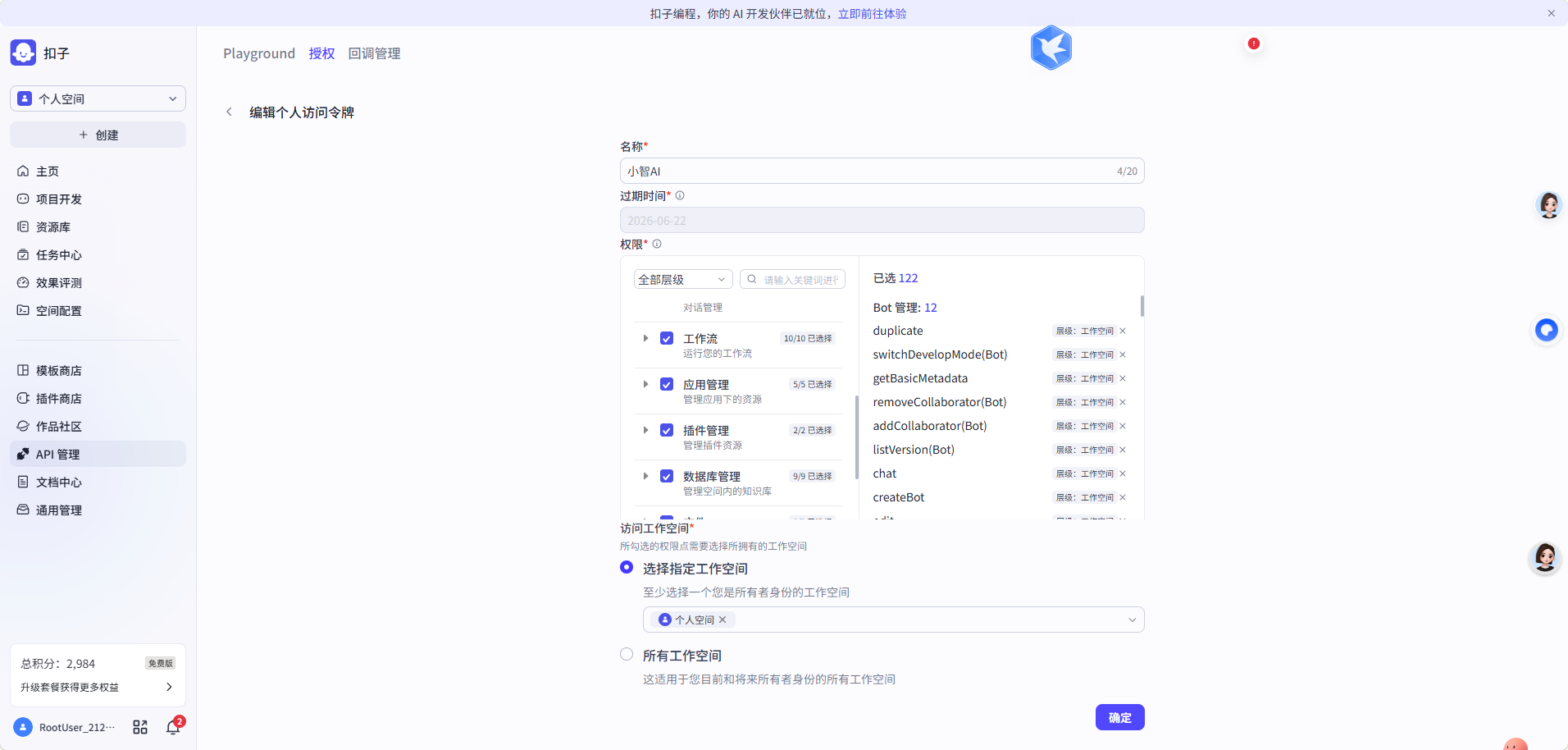The height and width of the screenshot is (750, 1568).
Task: Click the 小智AI name input field
Action: (882, 171)
